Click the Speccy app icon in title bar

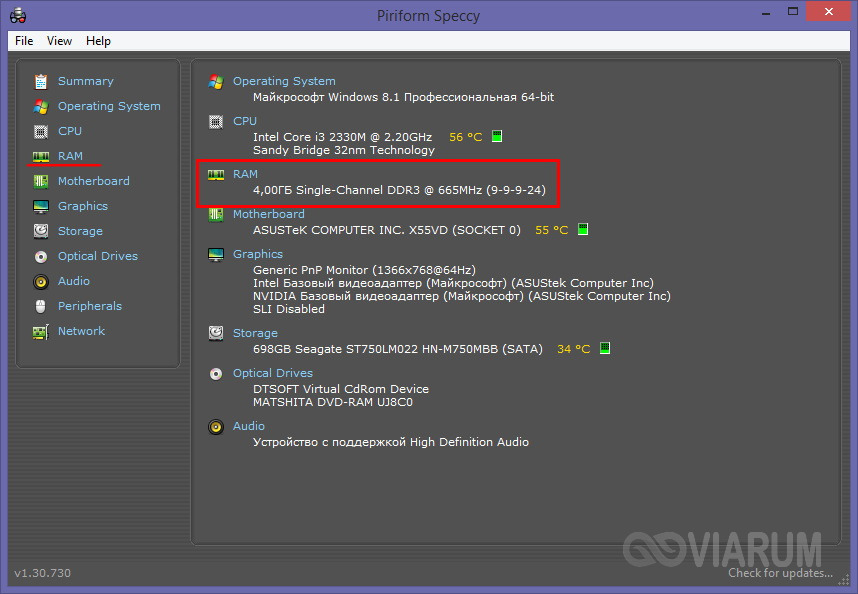[17, 15]
